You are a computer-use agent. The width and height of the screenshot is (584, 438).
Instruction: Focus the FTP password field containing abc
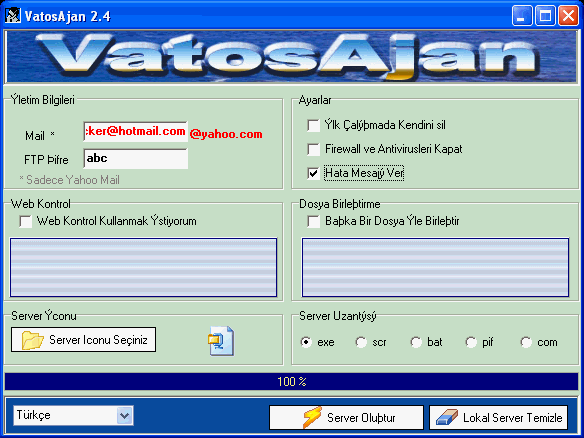pyautogui.click(x=136, y=159)
